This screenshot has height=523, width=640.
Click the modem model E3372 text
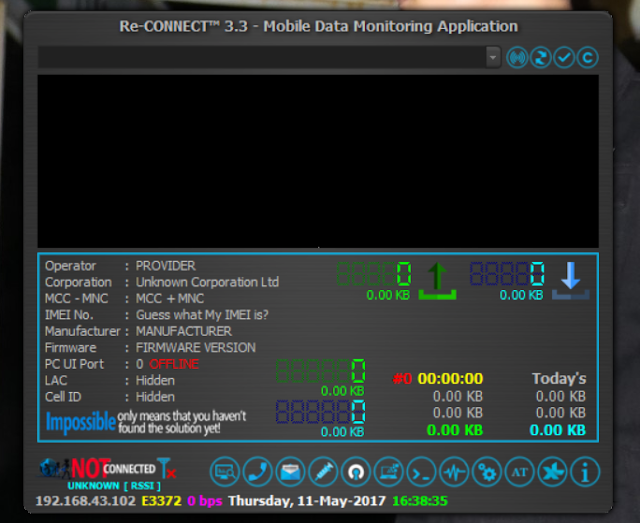click(x=161, y=501)
